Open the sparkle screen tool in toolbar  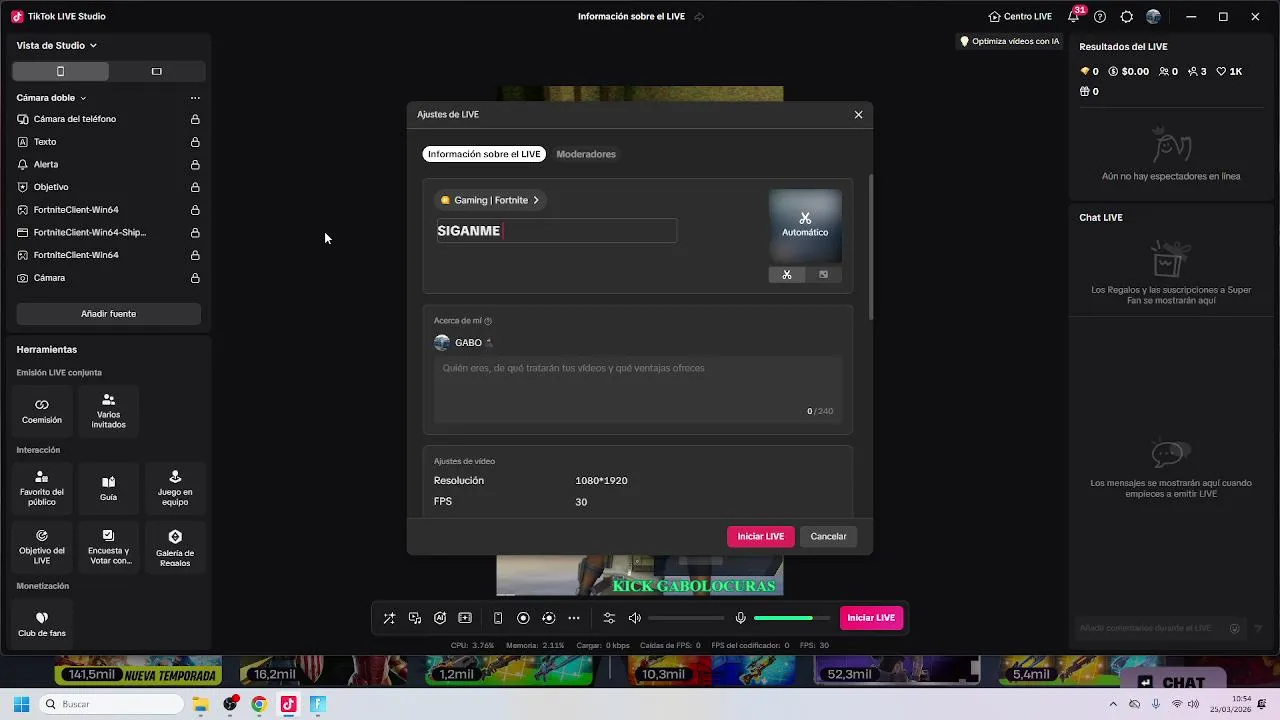tap(465, 618)
